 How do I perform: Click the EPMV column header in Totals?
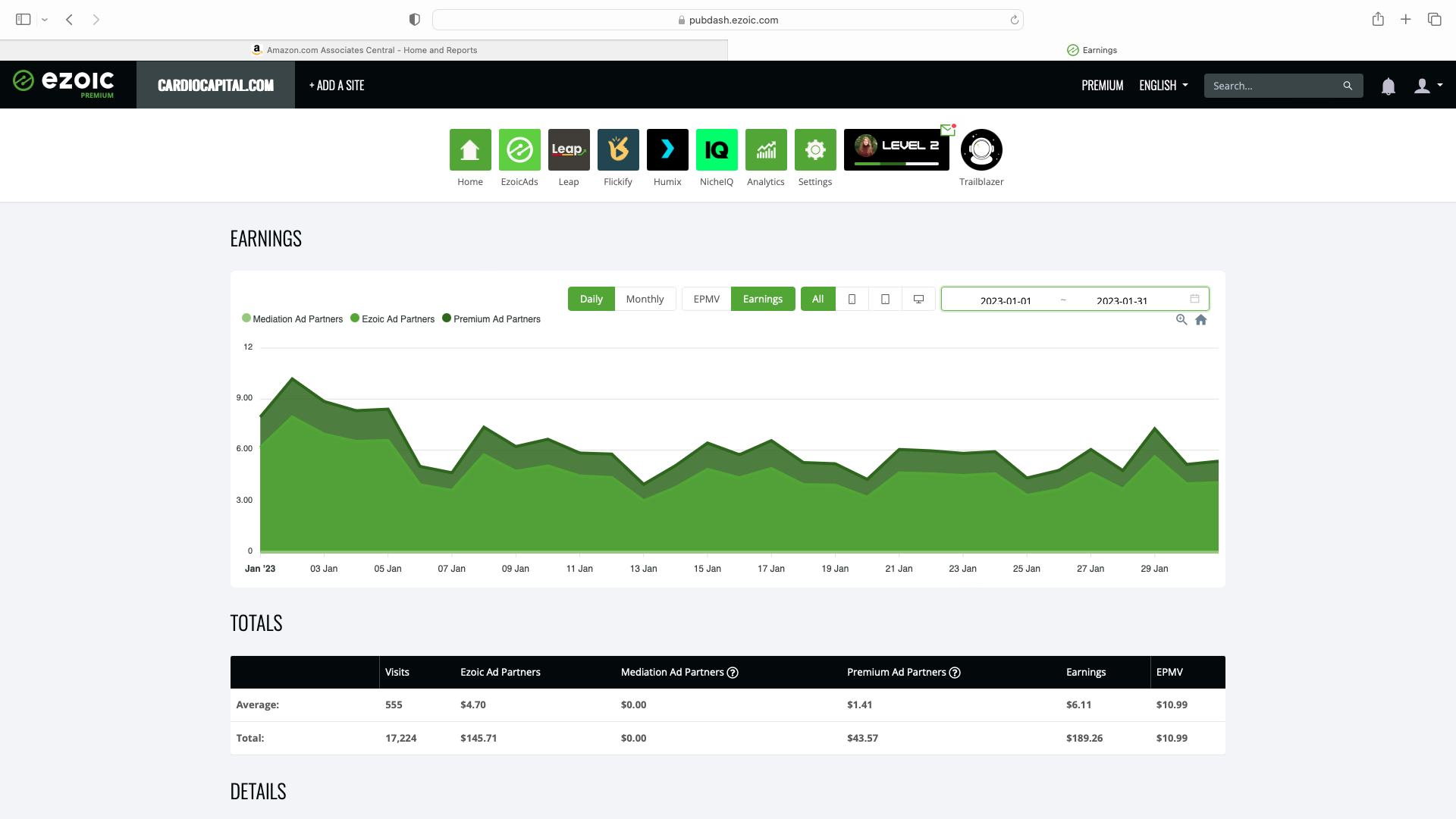pyautogui.click(x=1169, y=673)
